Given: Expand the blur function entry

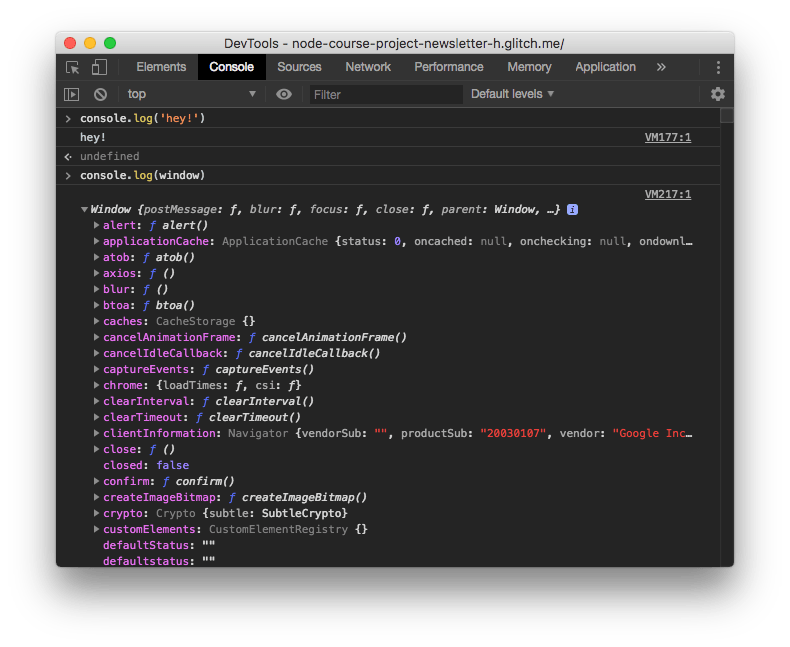Looking at the screenshot, I should [x=96, y=289].
